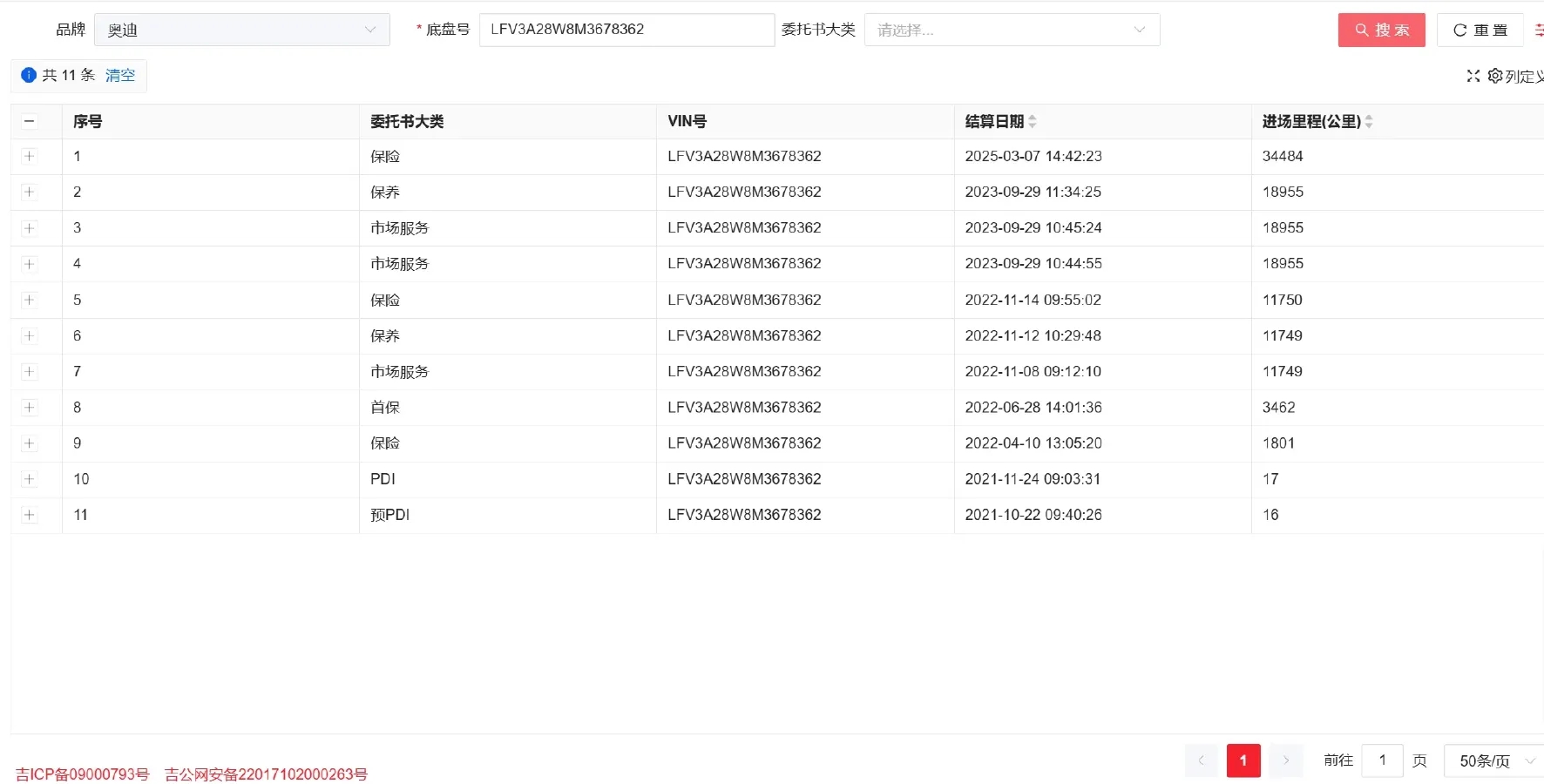Click the filter icon at top right corner

pos(1539,29)
